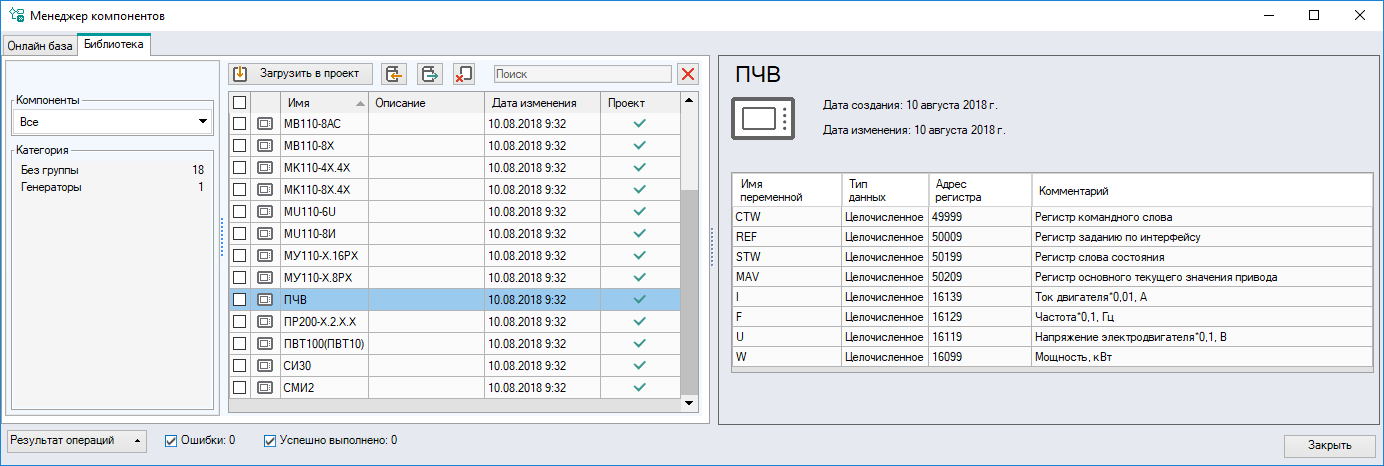Clear search with the red X icon
Screen dimensions: 1384x466
pyautogui.click(x=688, y=74)
